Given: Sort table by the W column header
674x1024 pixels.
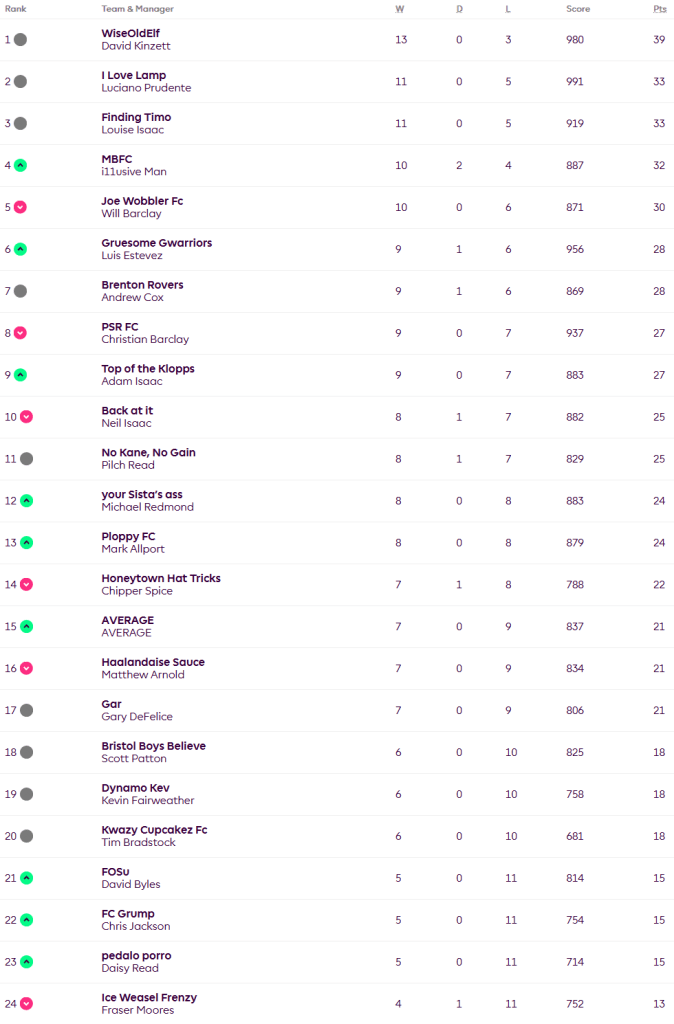Looking at the screenshot, I should 399,9.
